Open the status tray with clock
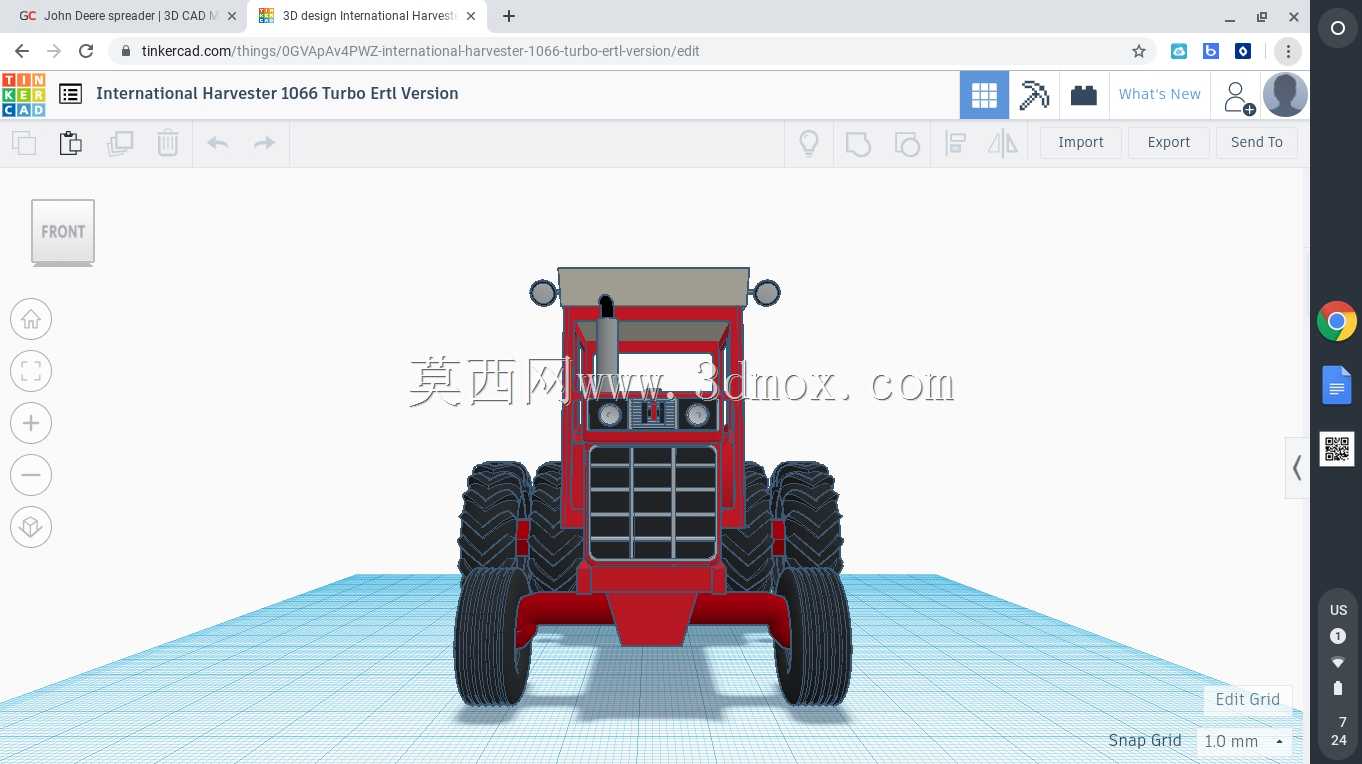 click(x=1338, y=675)
